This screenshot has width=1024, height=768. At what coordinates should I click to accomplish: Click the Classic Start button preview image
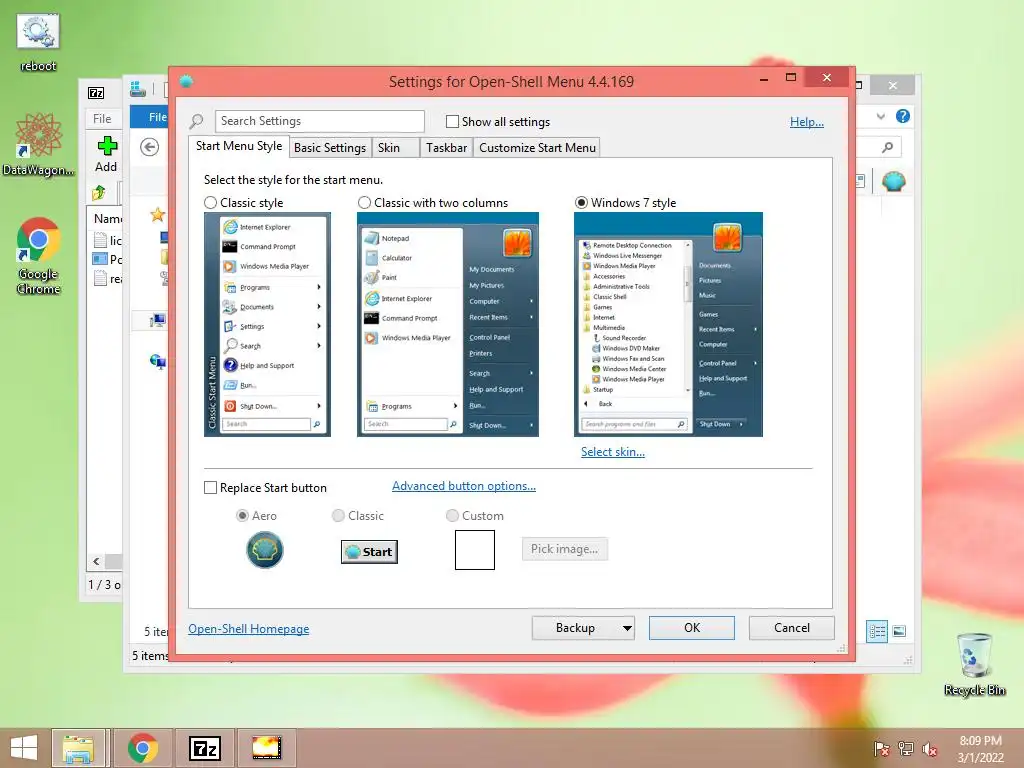point(369,552)
